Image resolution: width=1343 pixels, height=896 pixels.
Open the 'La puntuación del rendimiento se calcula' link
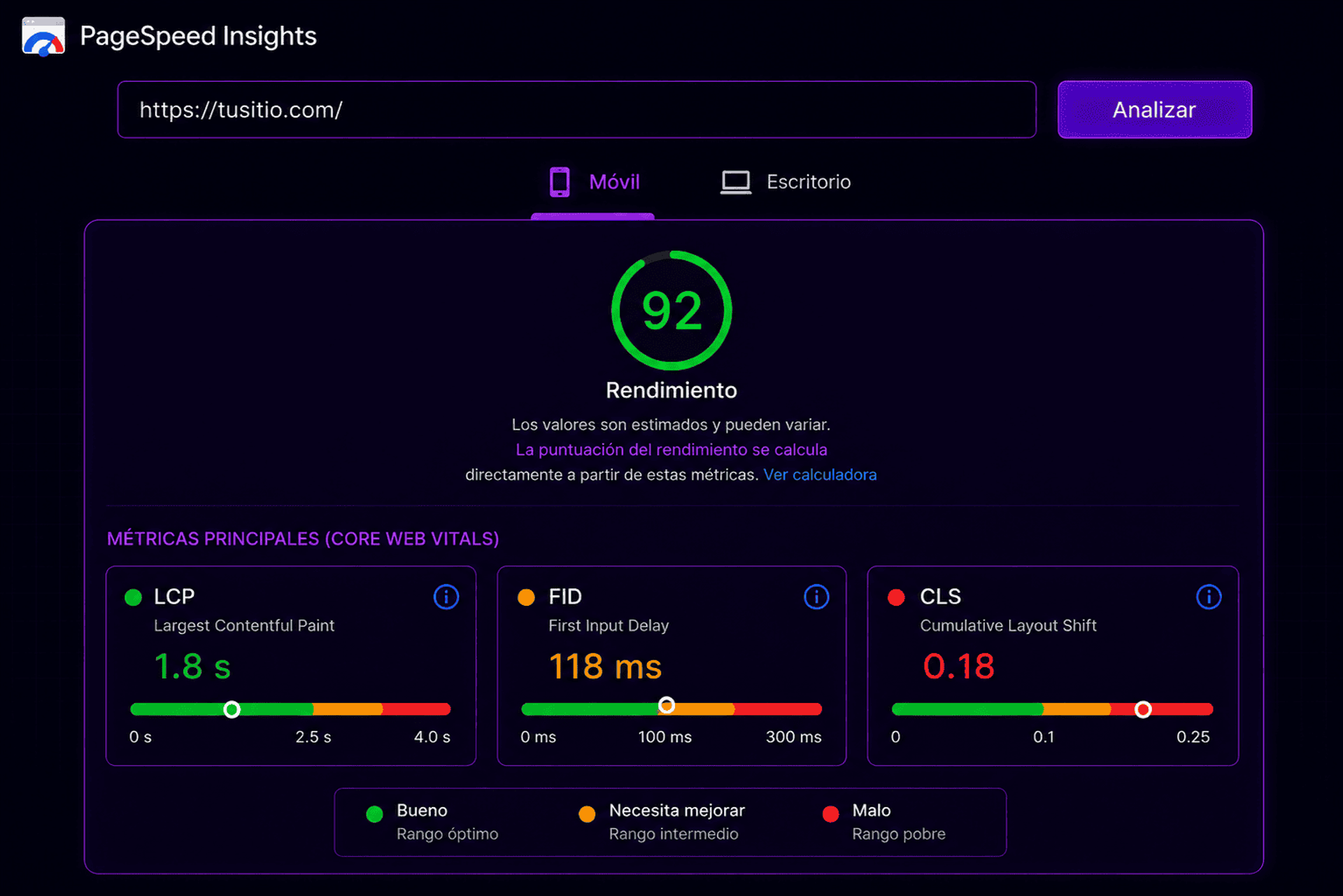click(x=671, y=450)
